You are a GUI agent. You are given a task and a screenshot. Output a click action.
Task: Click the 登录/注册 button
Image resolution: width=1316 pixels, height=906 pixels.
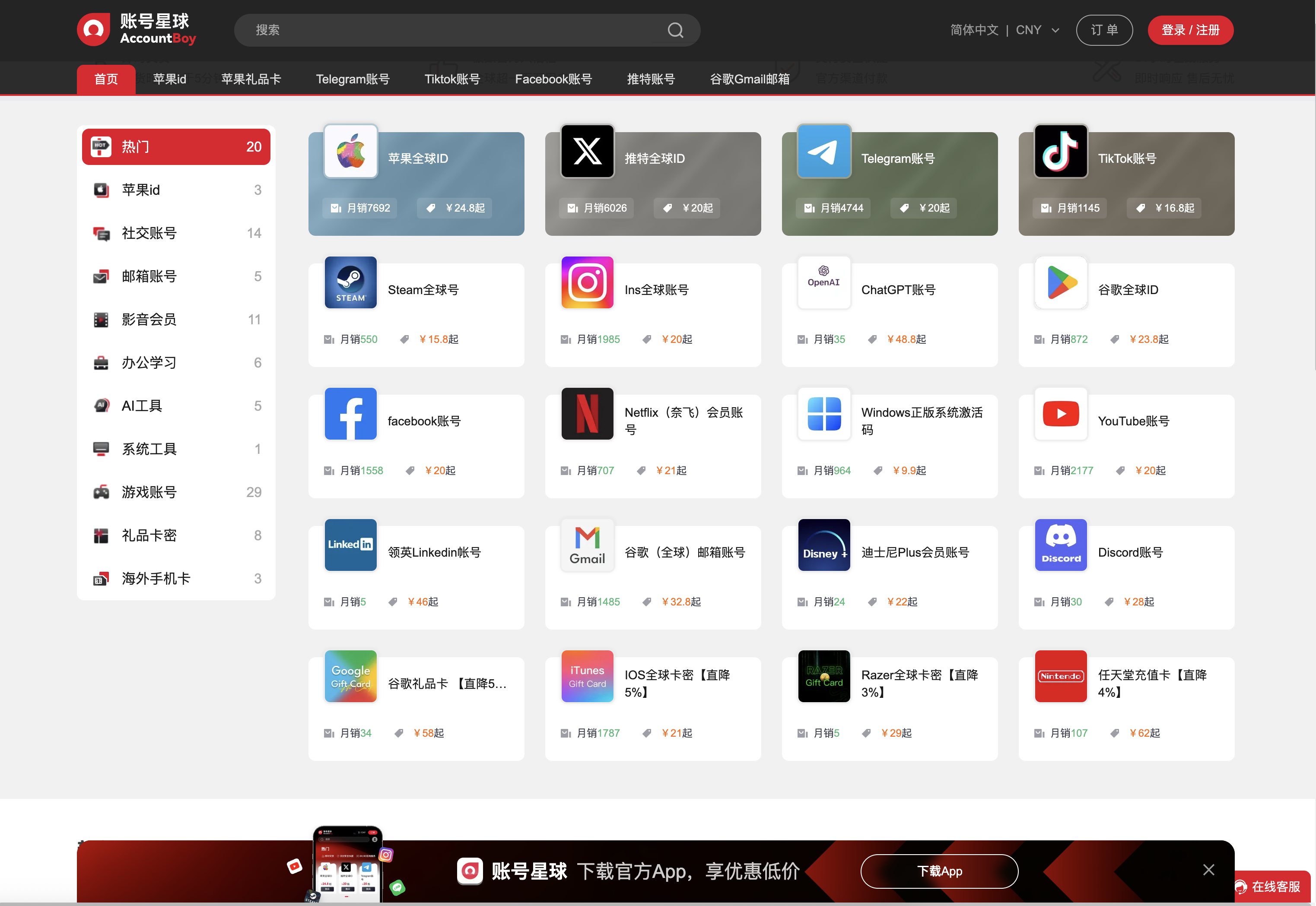click(x=1190, y=30)
